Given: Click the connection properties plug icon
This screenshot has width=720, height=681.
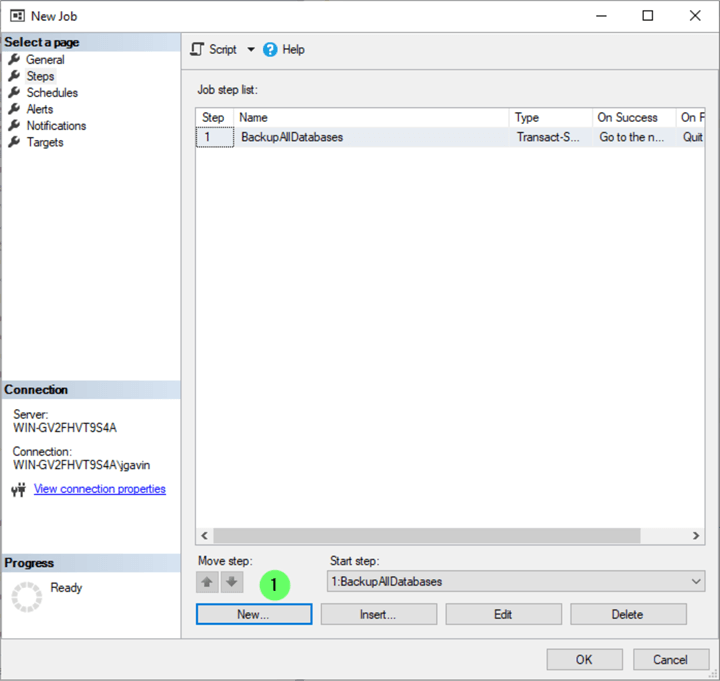Looking at the screenshot, I should (18, 490).
